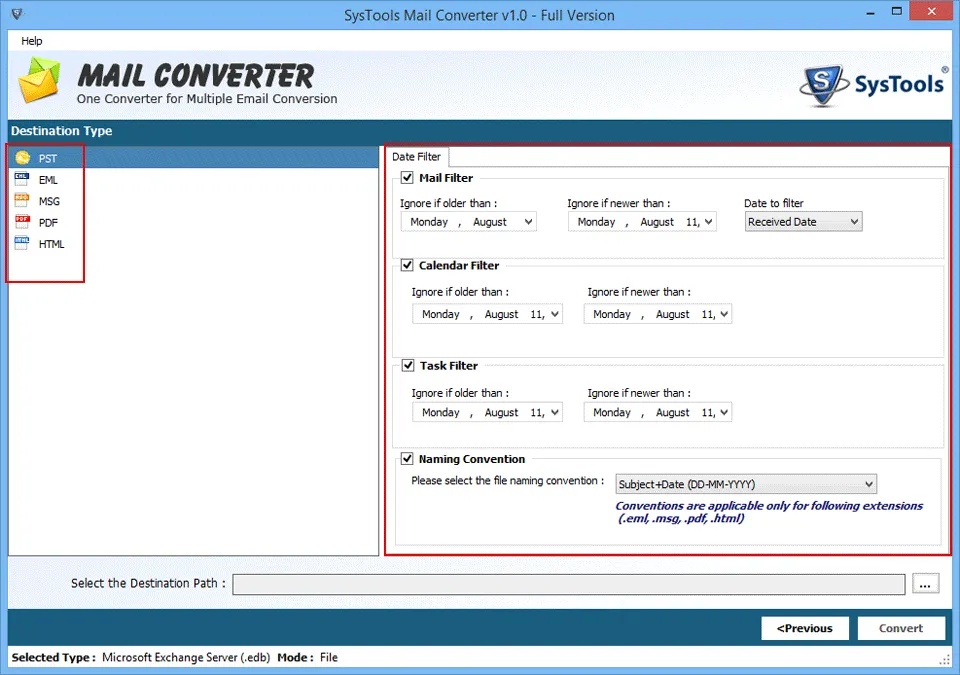This screenshot has height=675, width=960.
Task: Click the title bar app icon
Action: click(17, 13)
